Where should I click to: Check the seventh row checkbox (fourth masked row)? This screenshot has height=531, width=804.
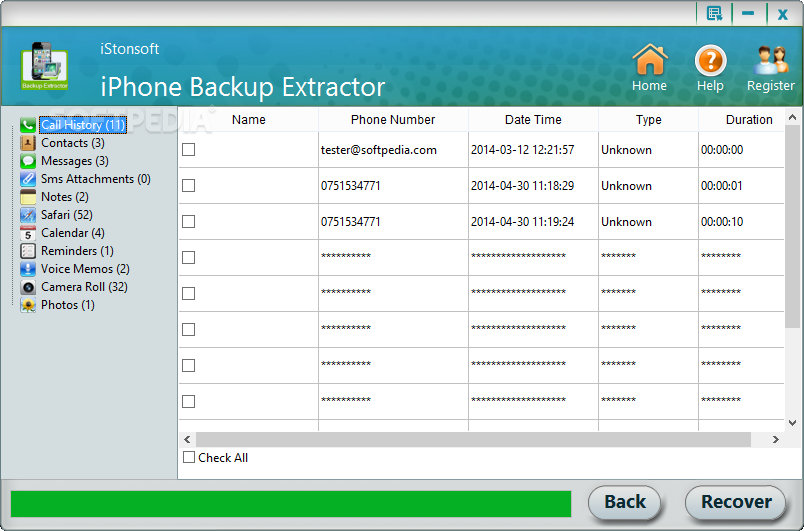[x=189, y=365]
